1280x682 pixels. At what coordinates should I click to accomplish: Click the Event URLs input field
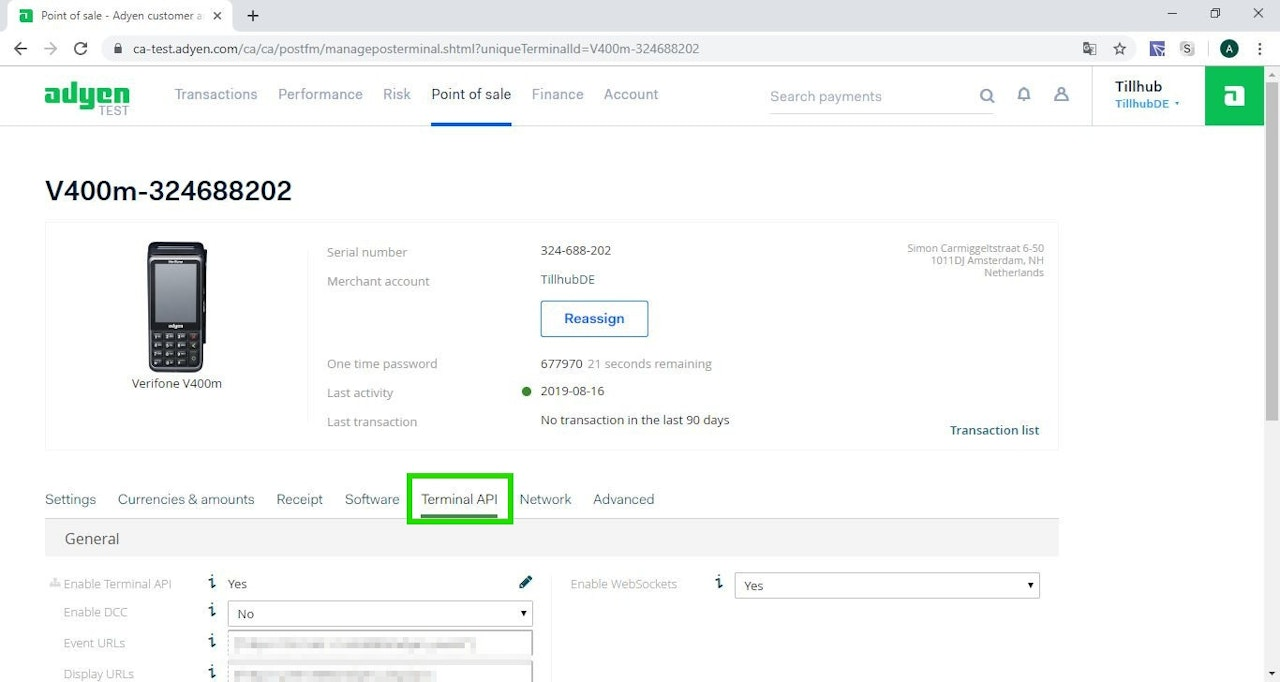380,643
